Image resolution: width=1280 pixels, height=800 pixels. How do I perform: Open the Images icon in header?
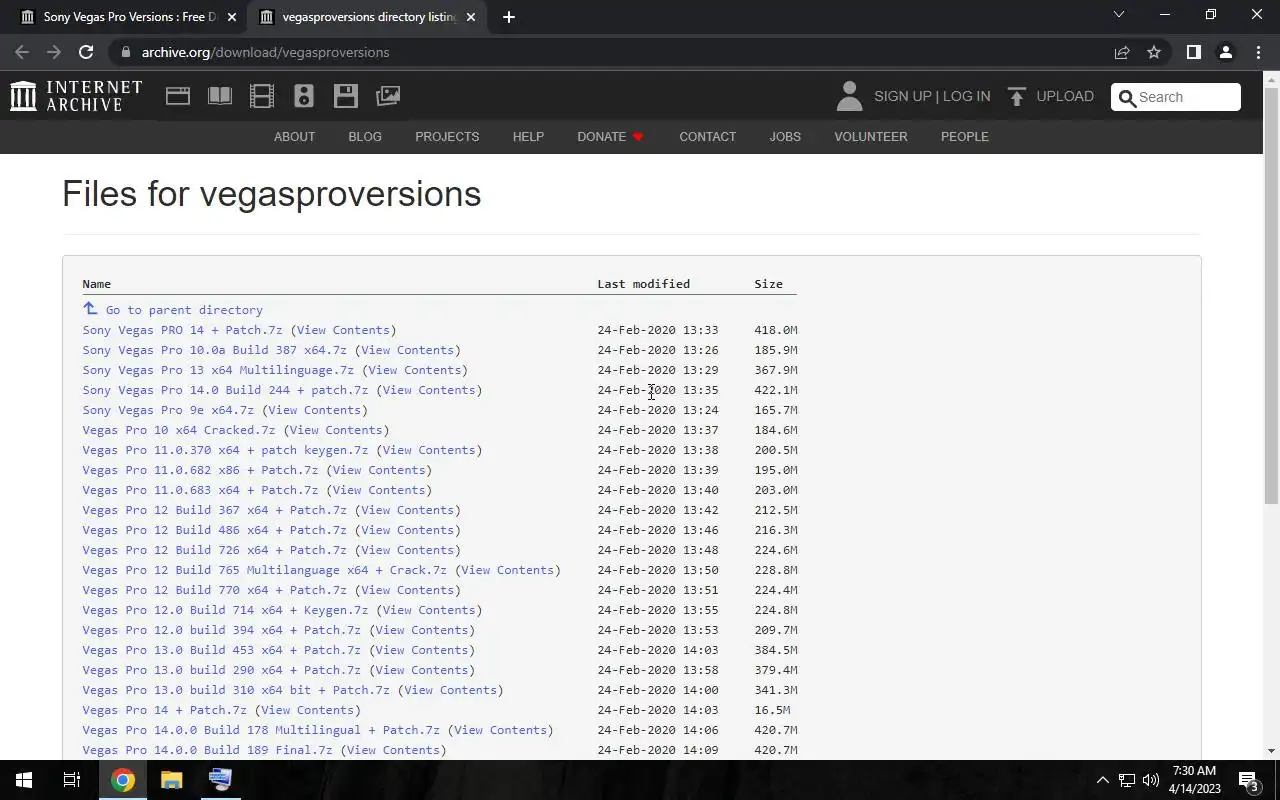(388, 96)
